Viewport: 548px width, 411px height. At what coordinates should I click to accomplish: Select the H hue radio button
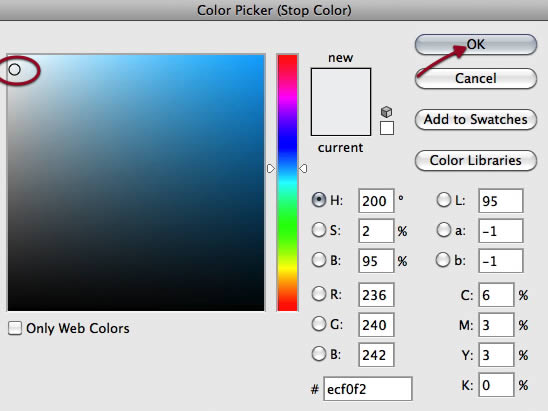coord(319,200)
